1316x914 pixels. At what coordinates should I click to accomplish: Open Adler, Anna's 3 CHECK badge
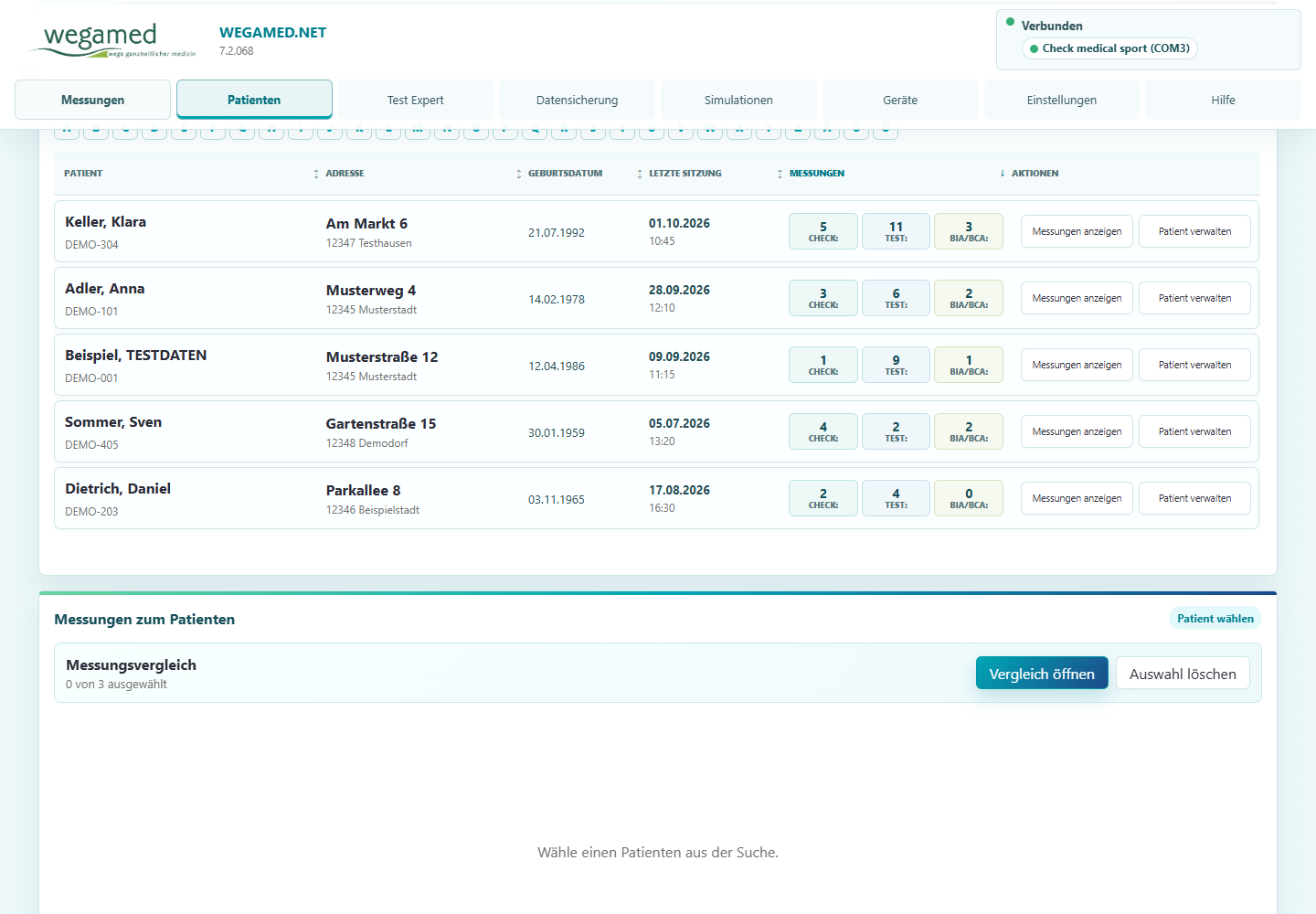coord(823,298)
